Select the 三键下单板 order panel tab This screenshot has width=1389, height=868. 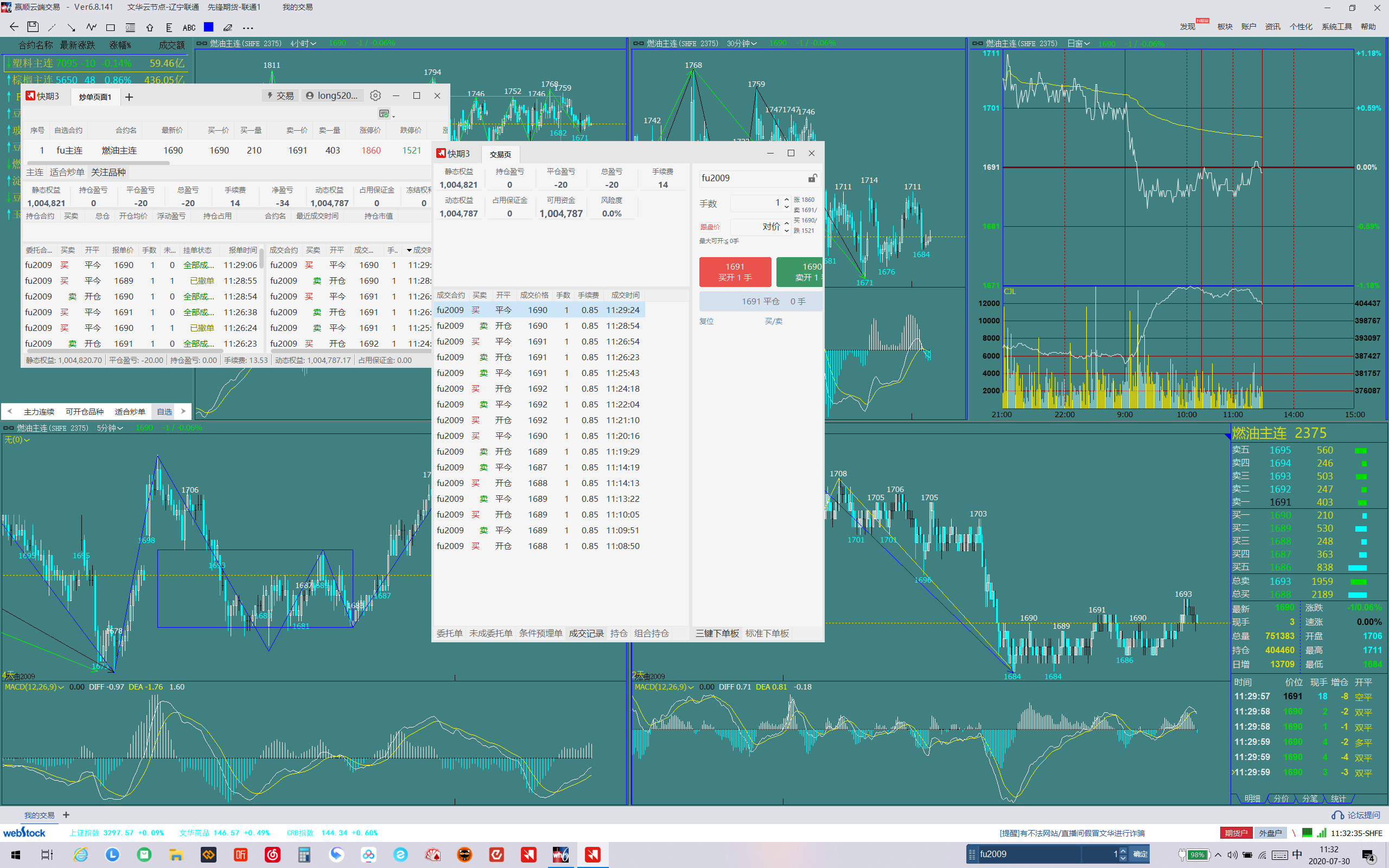717,633
